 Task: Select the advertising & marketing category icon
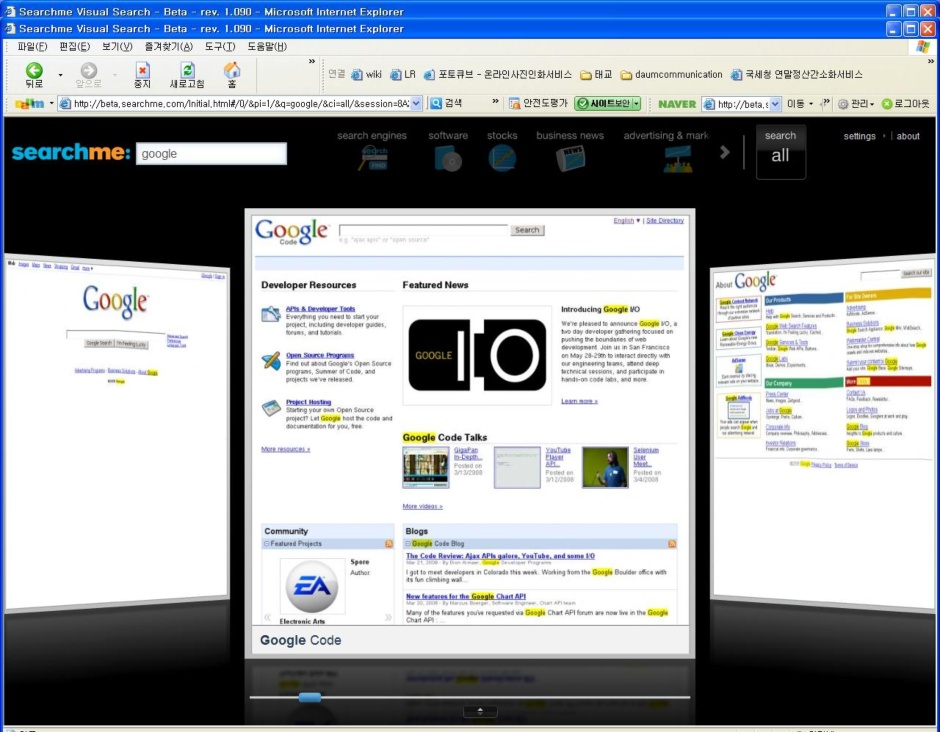pyautogui.click(x=678, y=159)
